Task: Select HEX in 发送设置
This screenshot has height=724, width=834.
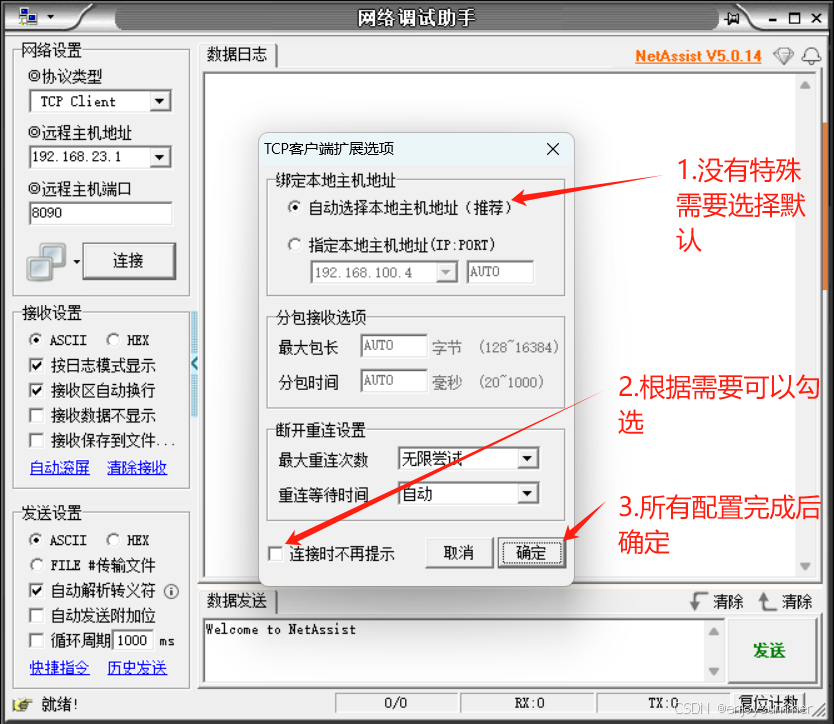Action: pyautogui.click(x=113, y=540)
